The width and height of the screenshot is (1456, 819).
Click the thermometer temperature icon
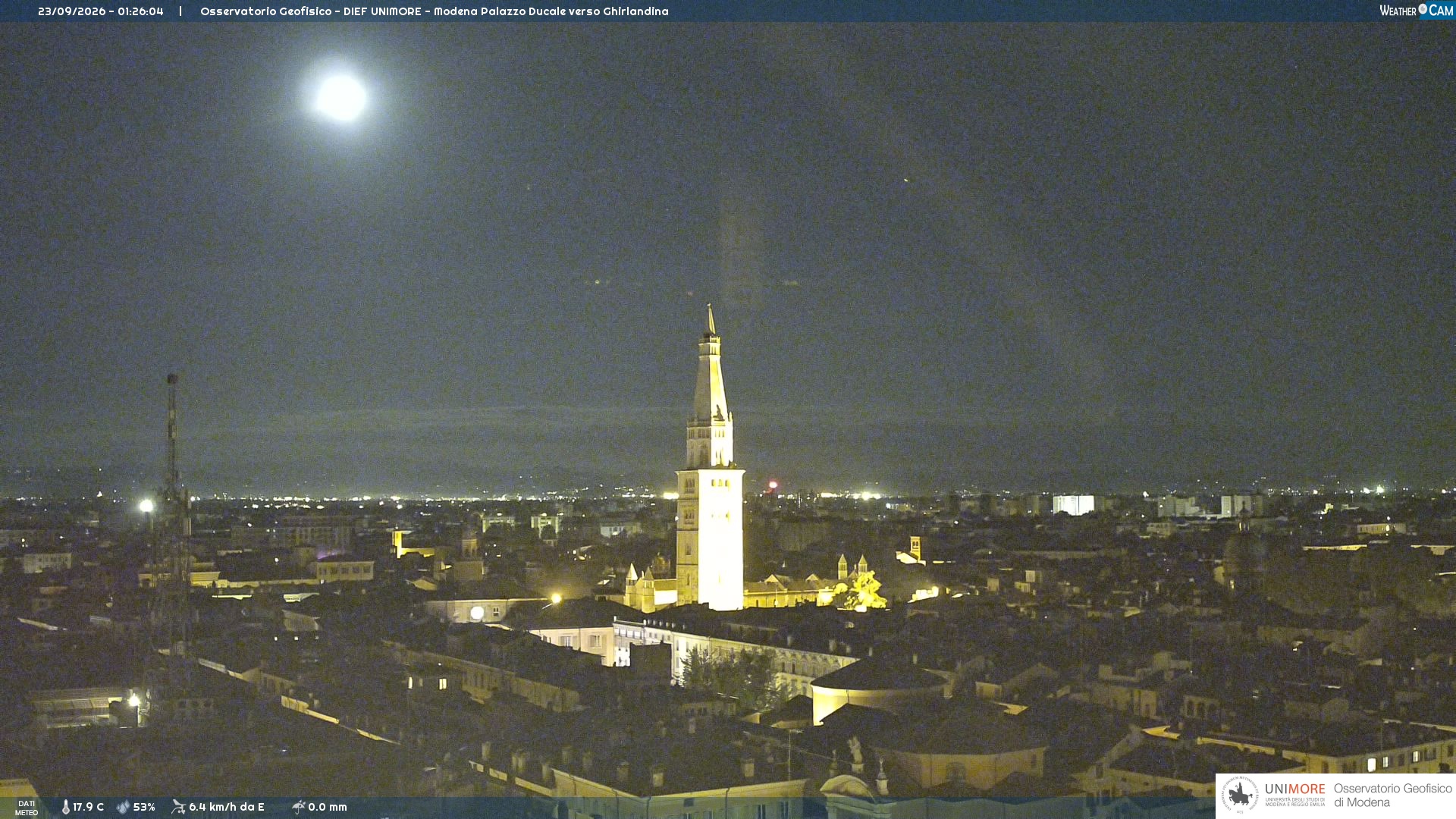pos(66,807)
